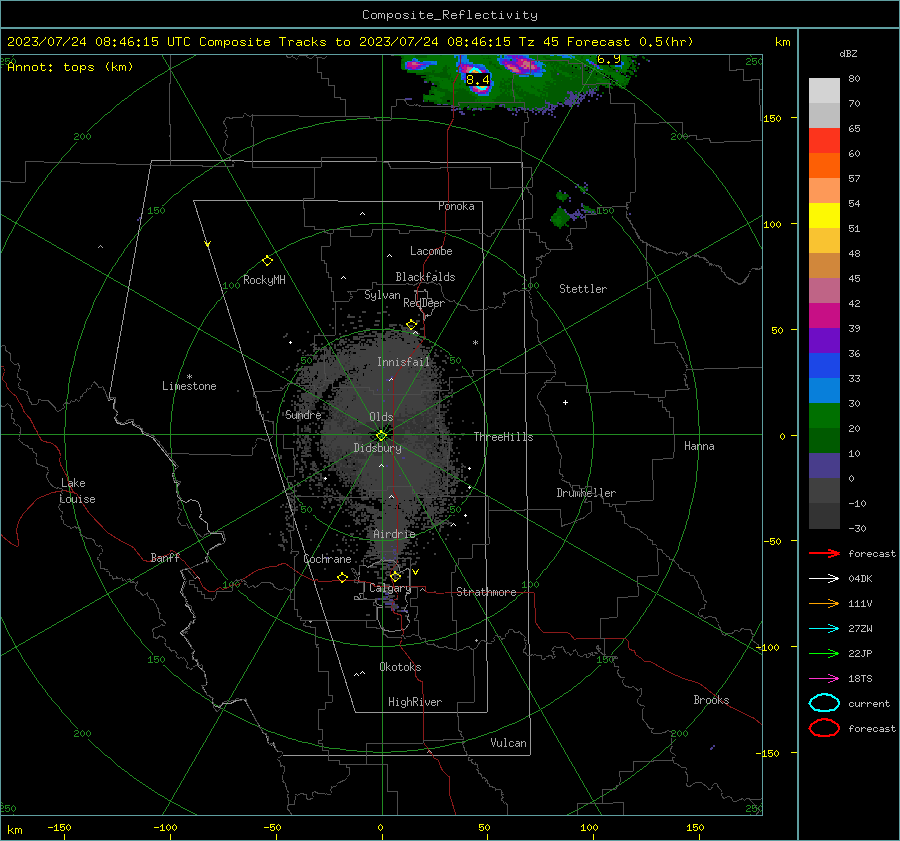Select the Blackfalds label
The image size is (900, 841).
tap(425, 277)
